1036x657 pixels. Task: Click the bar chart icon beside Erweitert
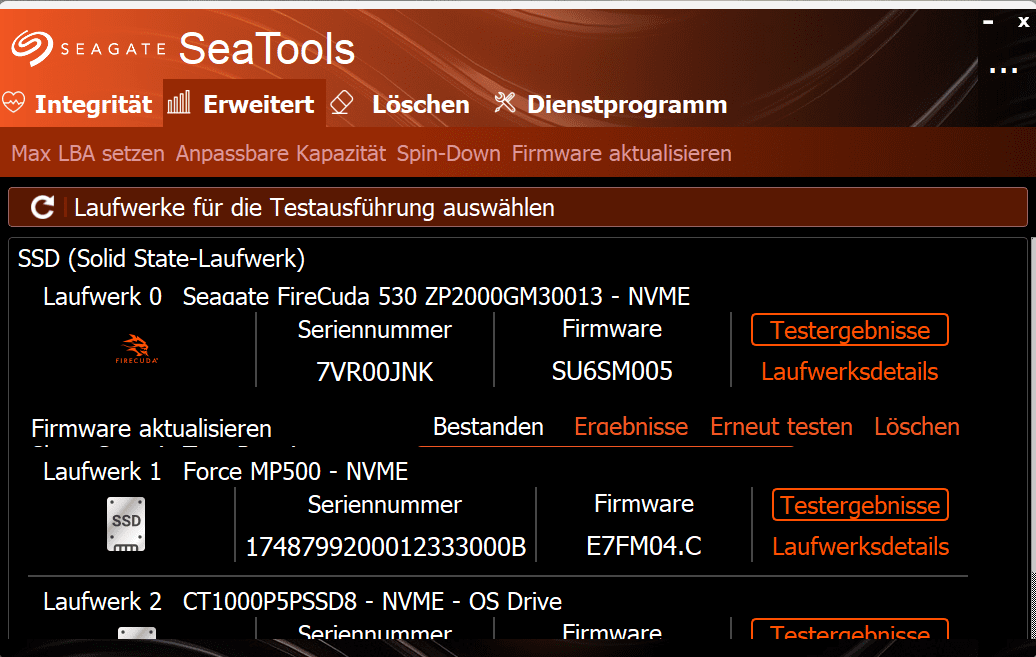tap(179, 102)
